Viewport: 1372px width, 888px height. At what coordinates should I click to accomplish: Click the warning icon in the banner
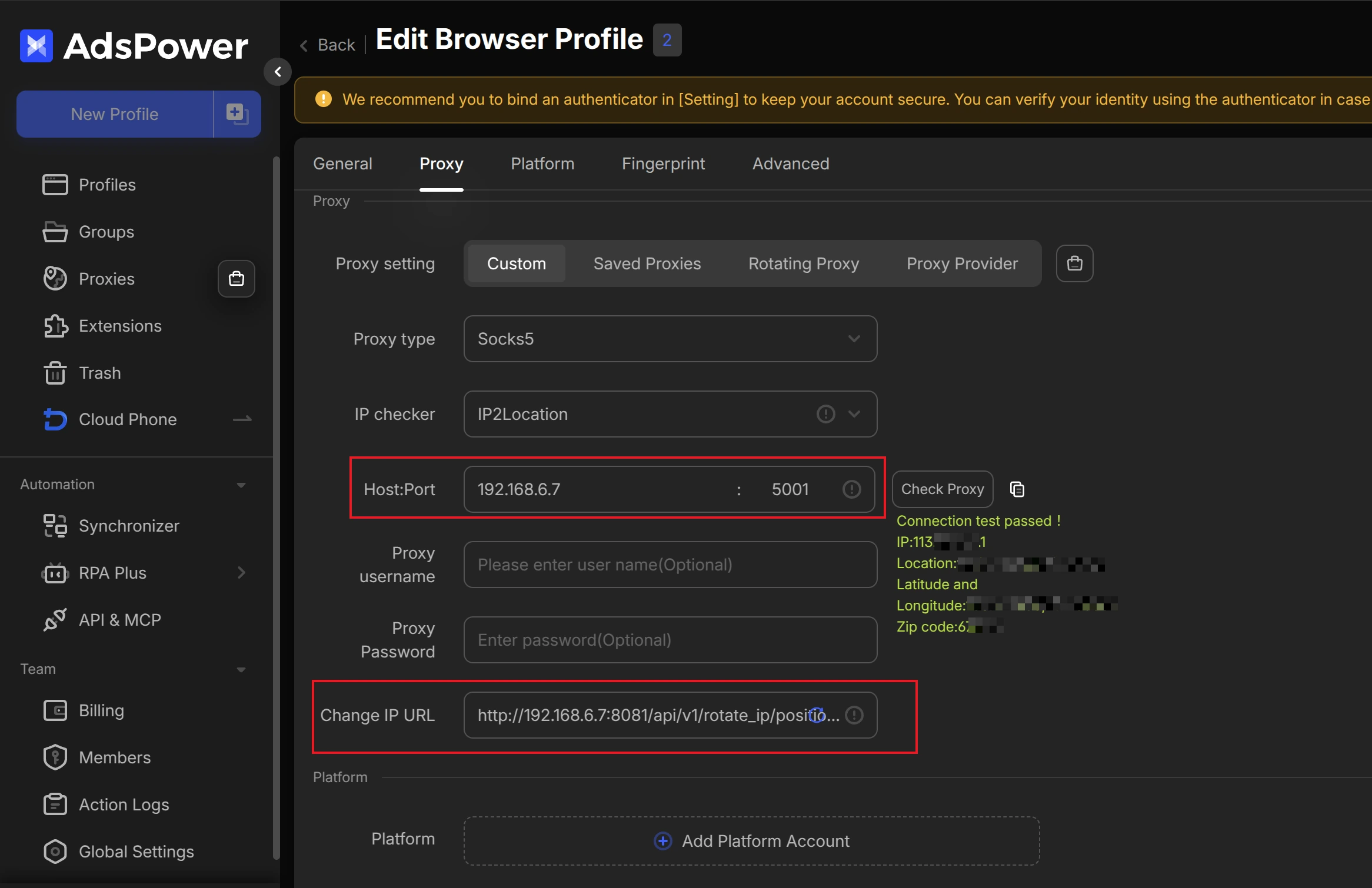pos(323,99)
